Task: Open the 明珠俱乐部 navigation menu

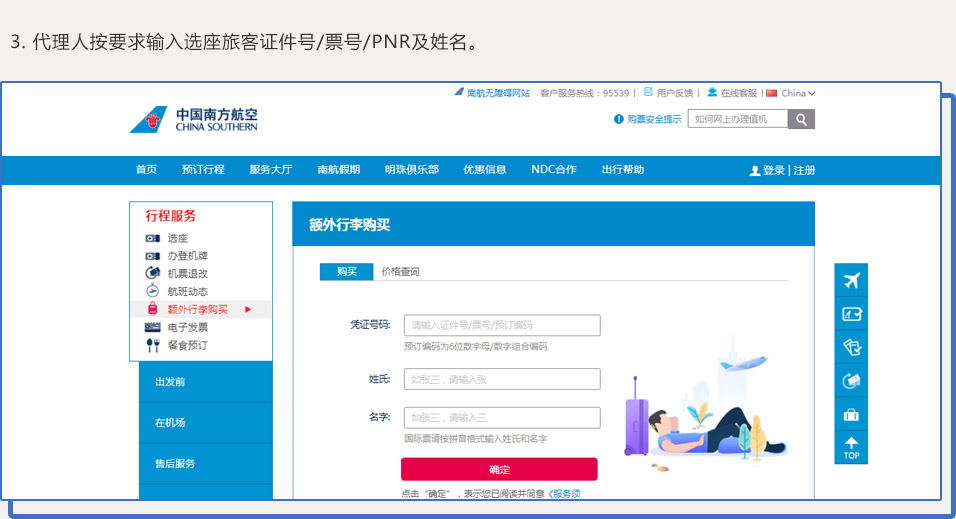Action: (x=411, y=170)
